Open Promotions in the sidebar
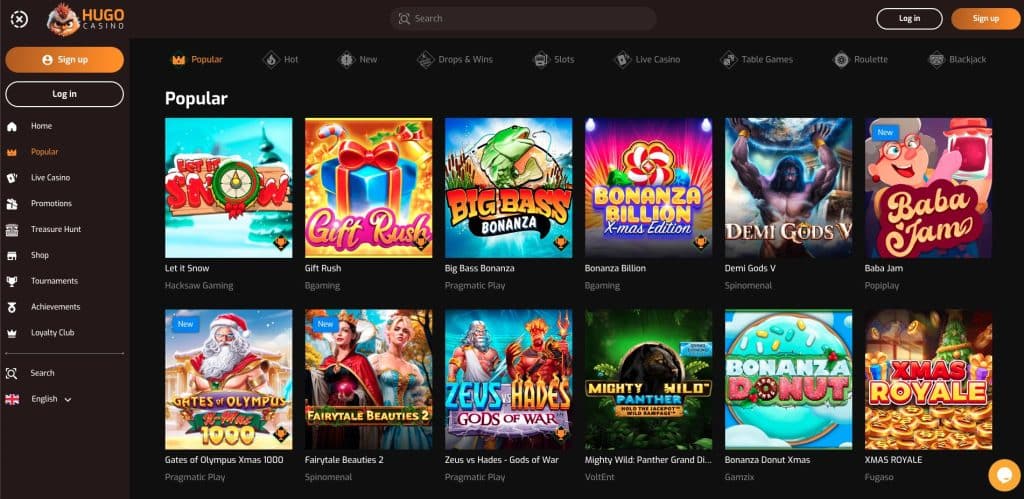Screen dimensions: 1024x499 (51, 204)
